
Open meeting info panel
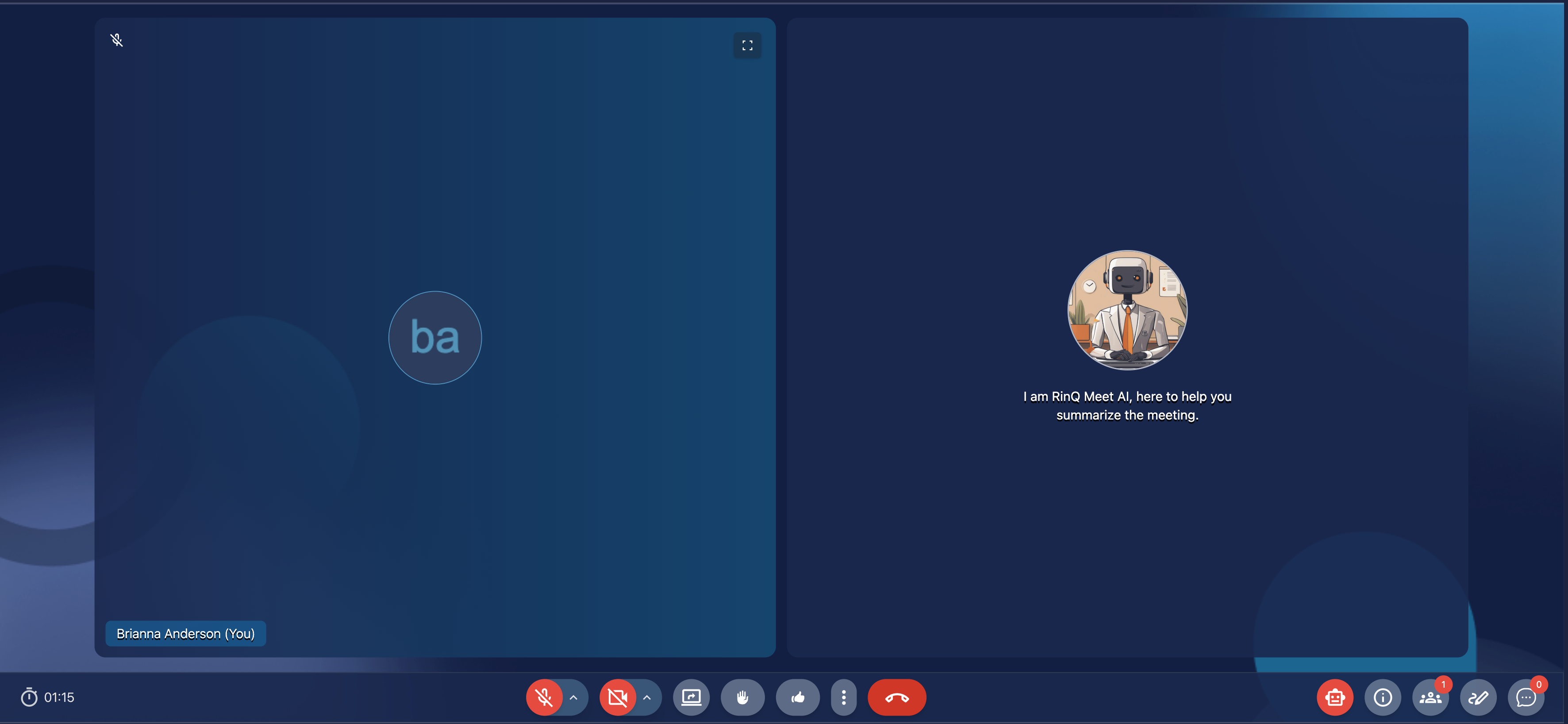point(1382,697)
